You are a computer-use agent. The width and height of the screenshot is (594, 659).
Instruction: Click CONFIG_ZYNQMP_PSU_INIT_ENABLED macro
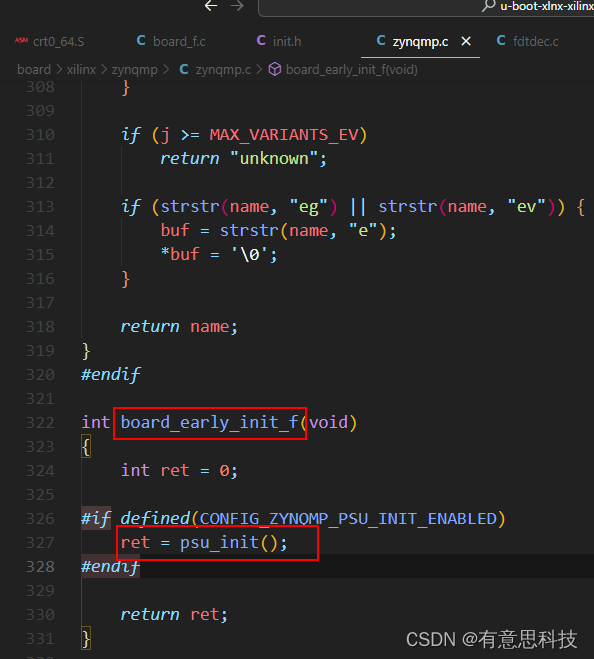coord(348,519)
